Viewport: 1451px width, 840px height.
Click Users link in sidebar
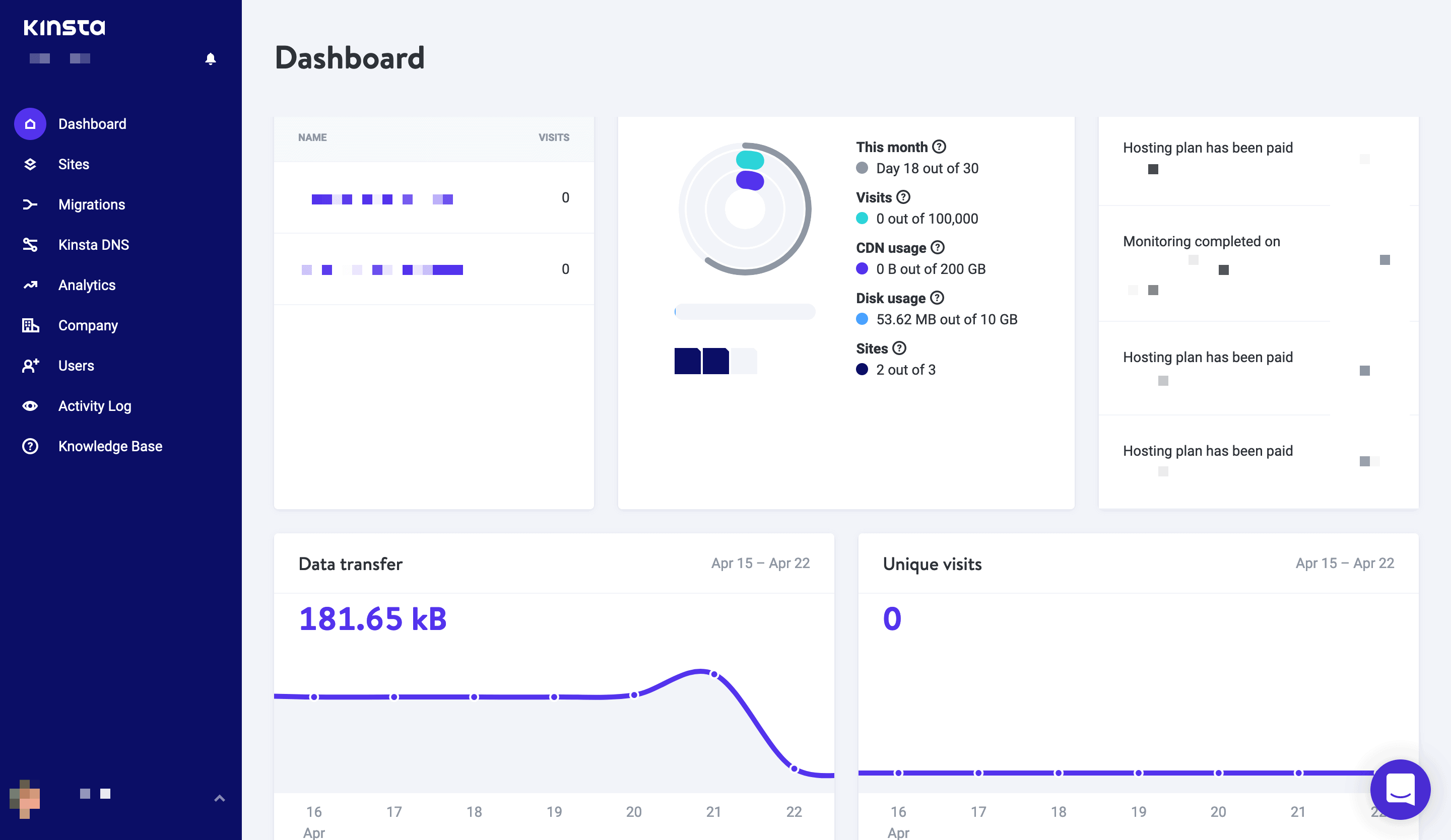76,365
